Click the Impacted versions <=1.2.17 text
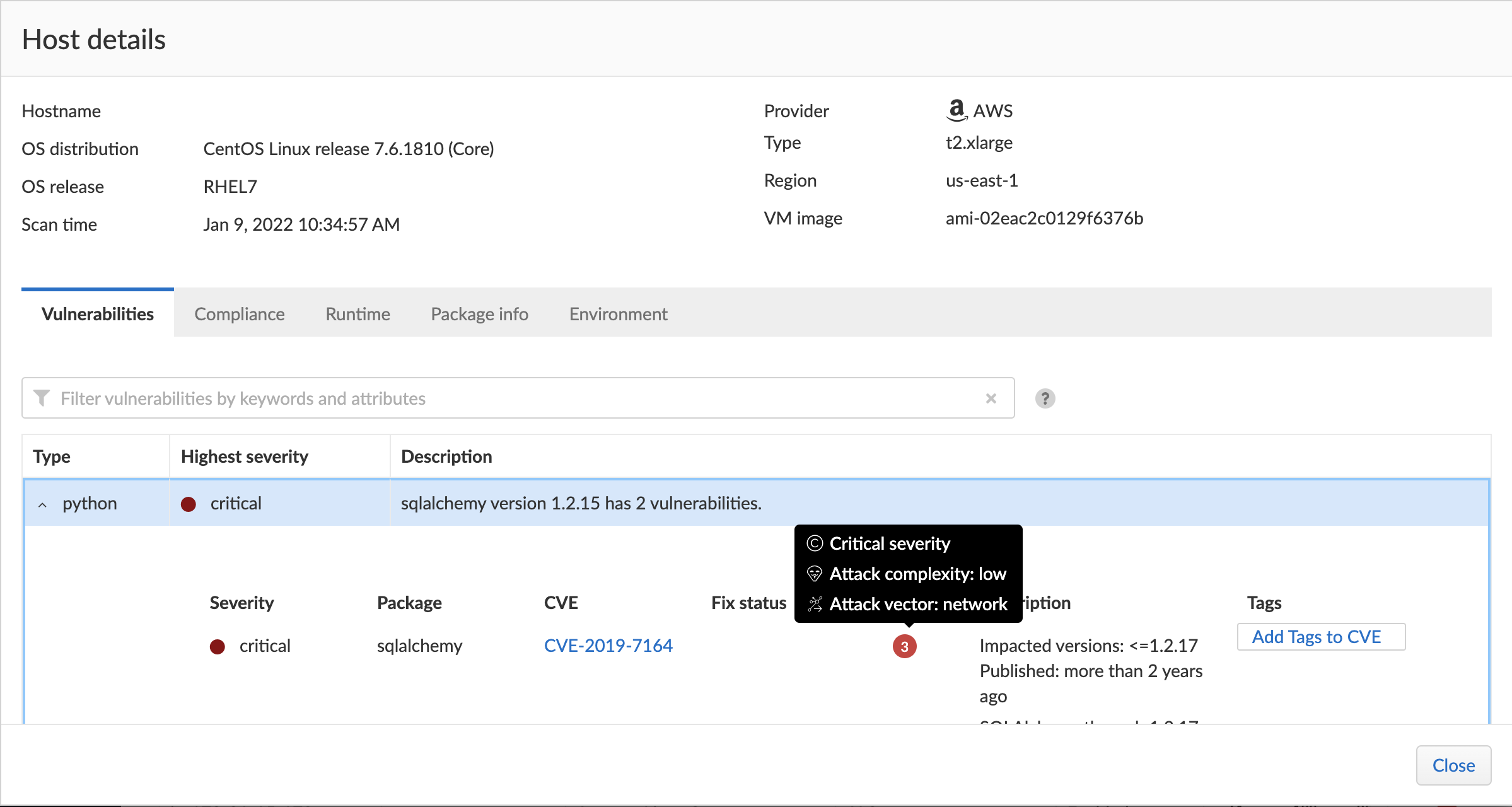The image size is (1512, 807). click(x=1088, y=646)
